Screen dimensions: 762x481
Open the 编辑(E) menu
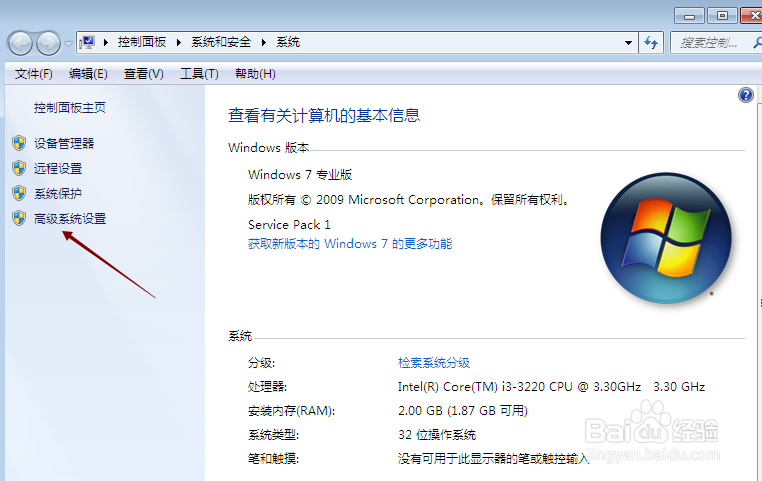tap(88, 74)
